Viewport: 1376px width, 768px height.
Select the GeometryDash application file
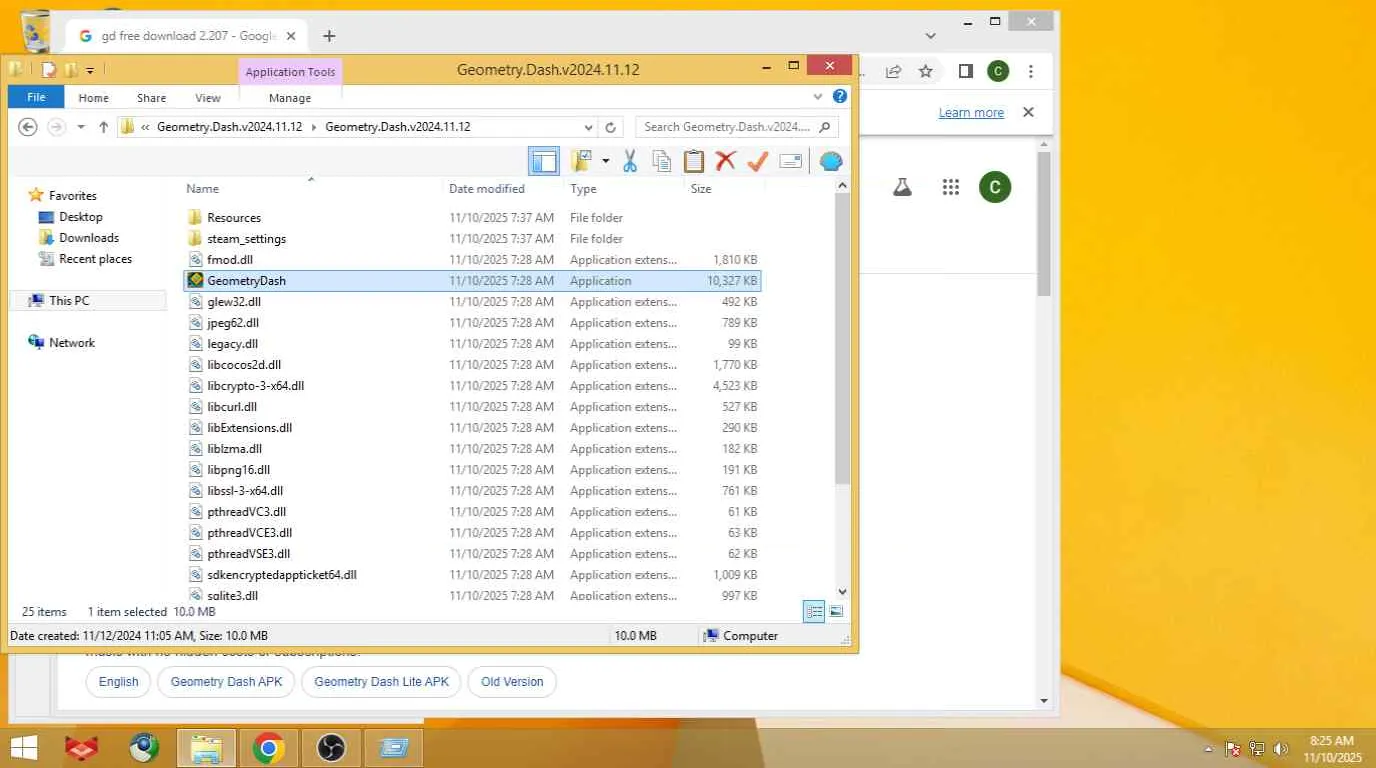coord(472,281)
